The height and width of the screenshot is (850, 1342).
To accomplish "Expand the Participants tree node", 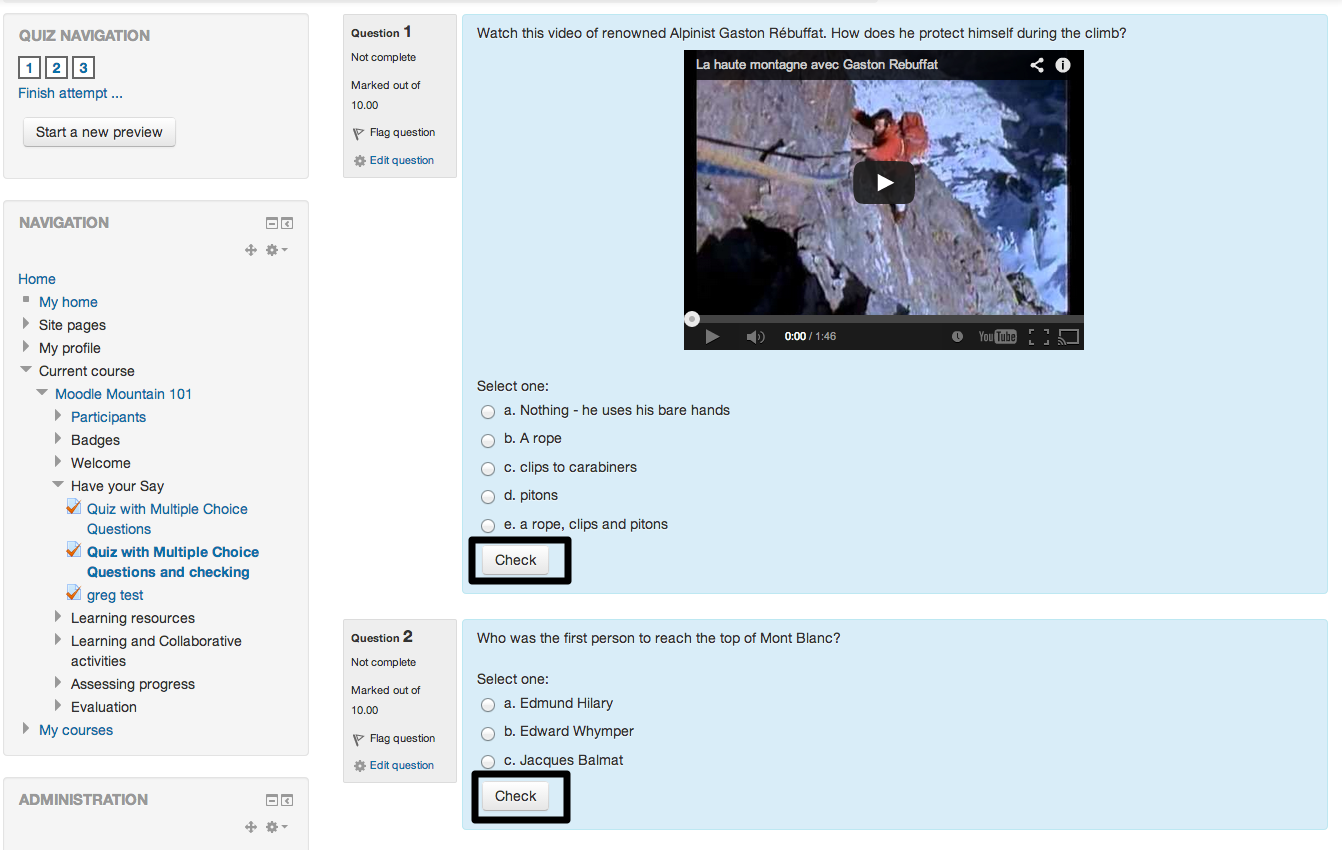I will [x=58, y=416].
